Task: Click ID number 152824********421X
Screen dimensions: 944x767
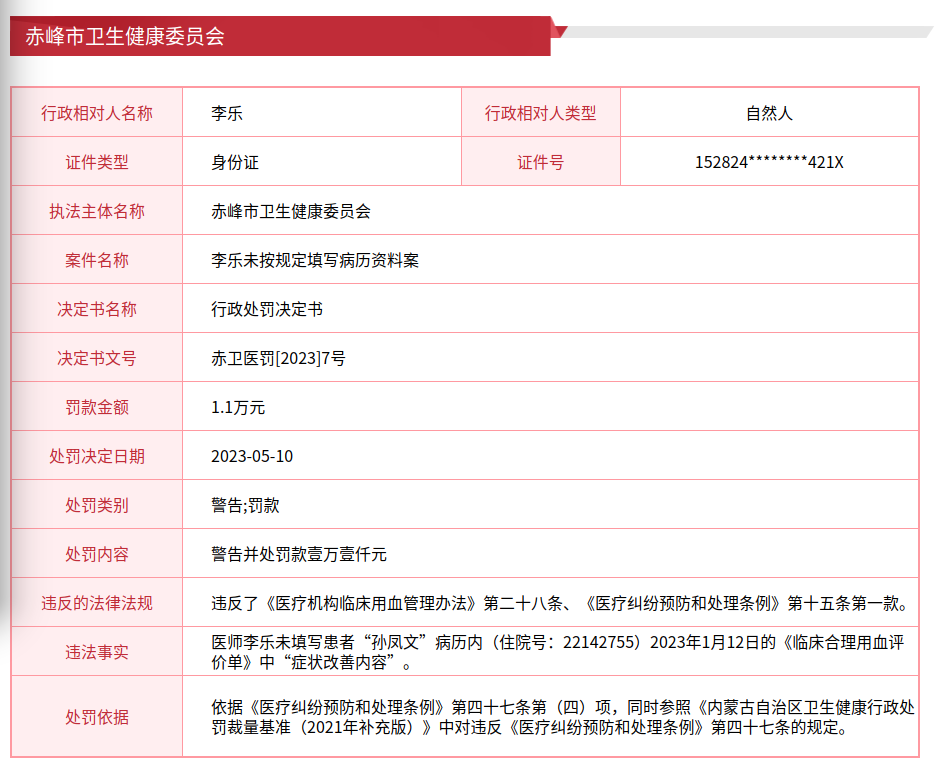Action: pos(769,162)
